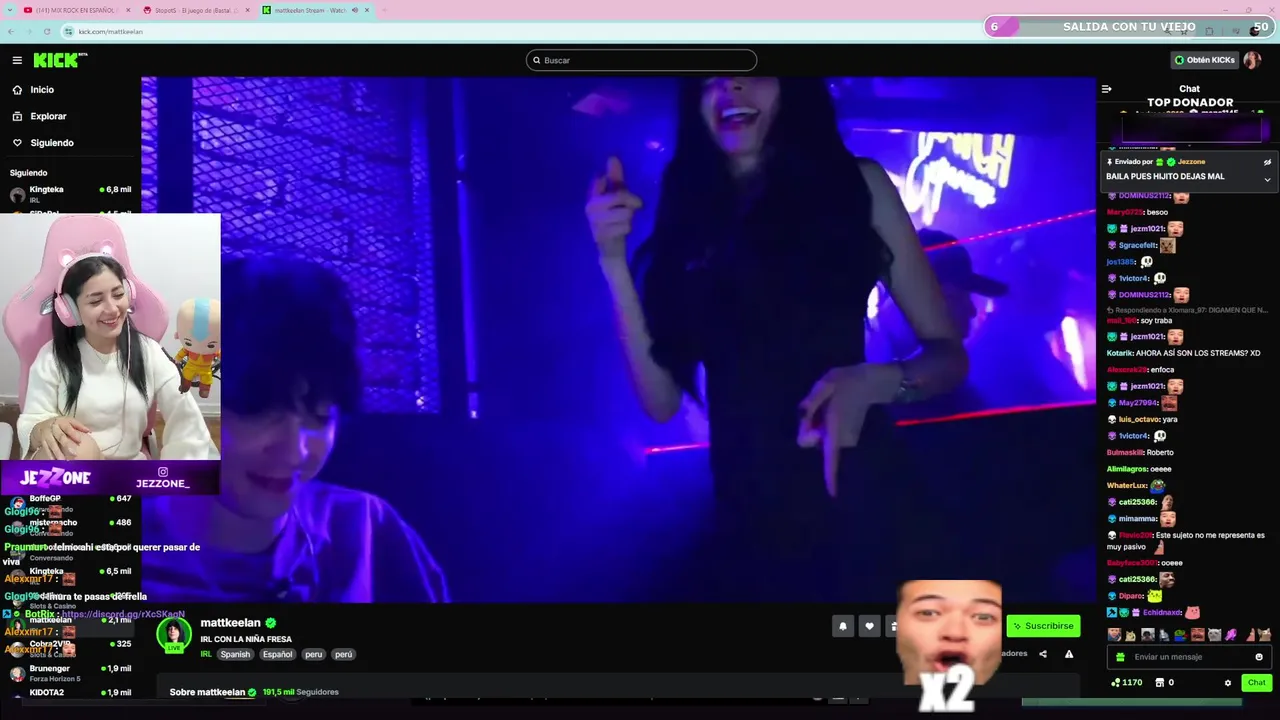Click share icon under video
This screenshot has height=720, width=1280.
tap(1043, 654)
